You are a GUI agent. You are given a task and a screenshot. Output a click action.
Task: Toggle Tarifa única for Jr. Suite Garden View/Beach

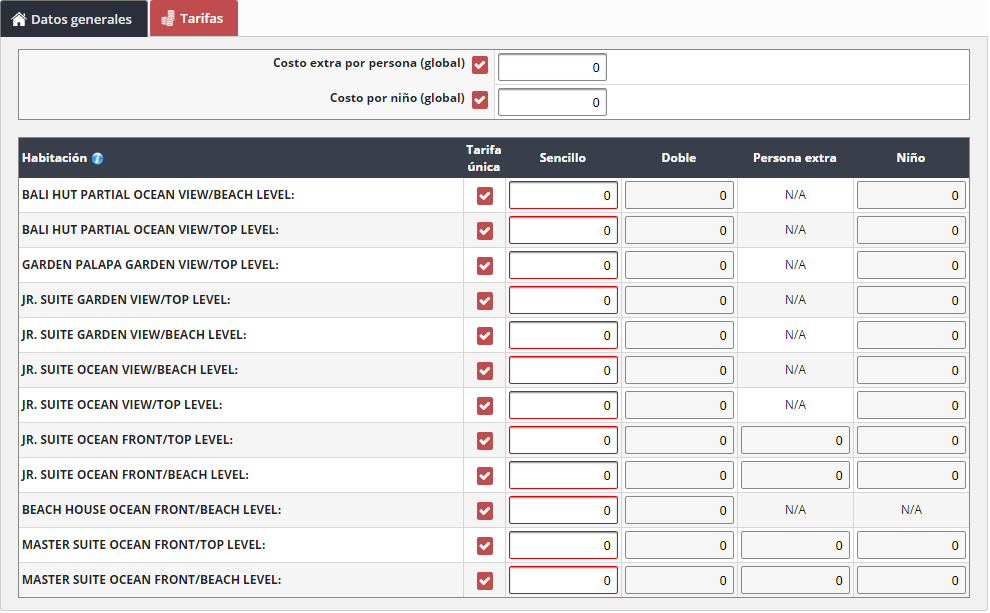(x=485, y=336)
